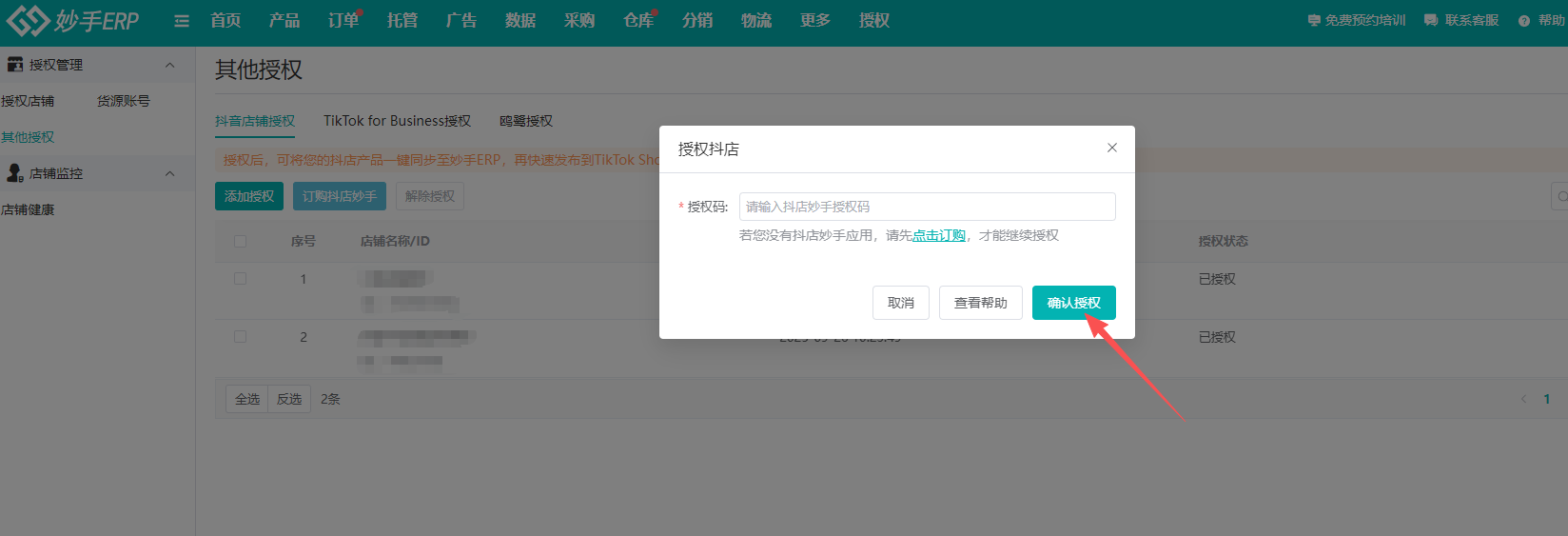
Task: Open the 订单 menu
Action: tap(343, 21)
